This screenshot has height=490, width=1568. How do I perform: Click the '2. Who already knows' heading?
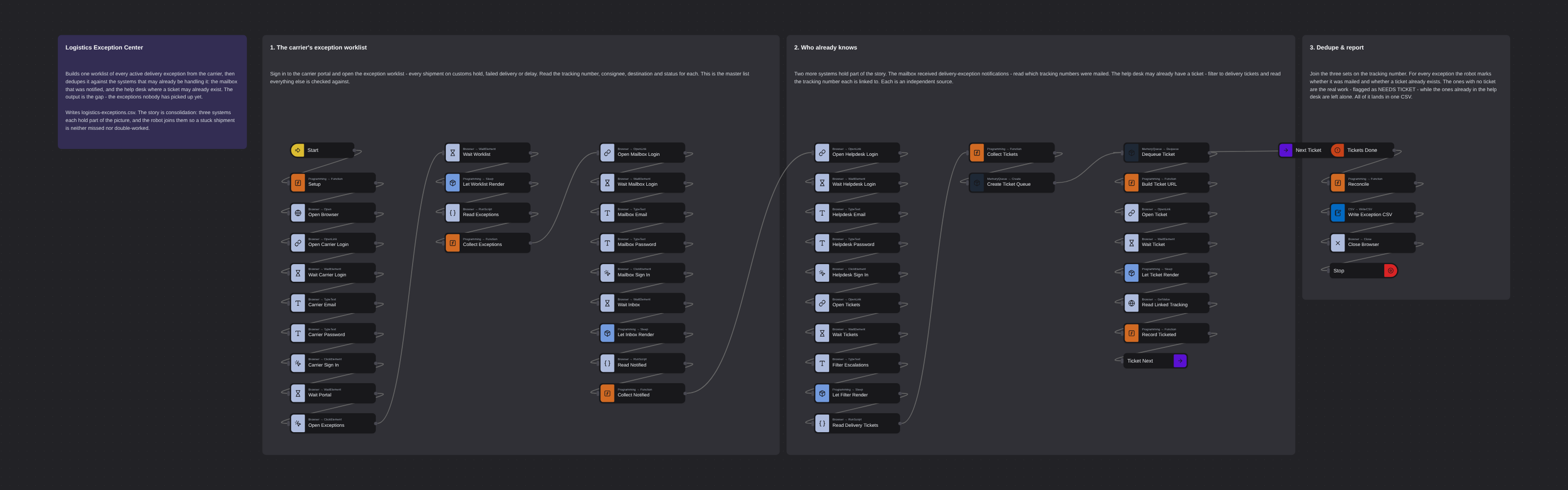click(825, 48)
